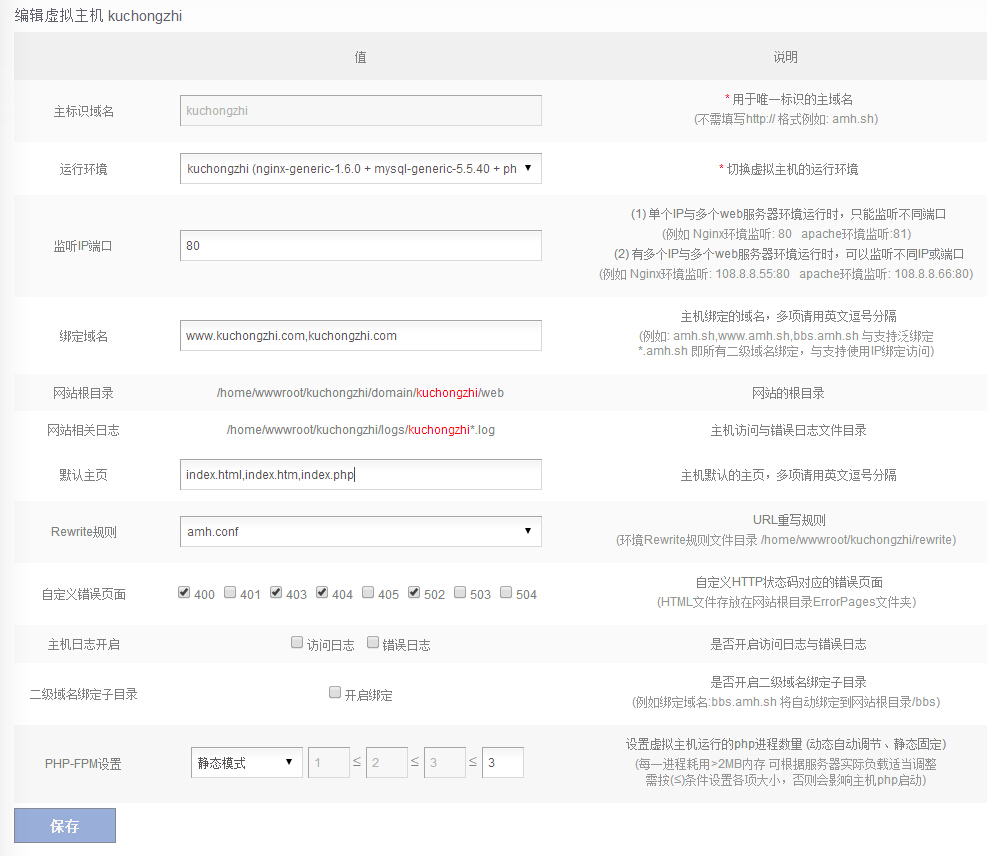Click the PHP-FPM field with value 3
The image size is (987, 856).
click(502, 763)
